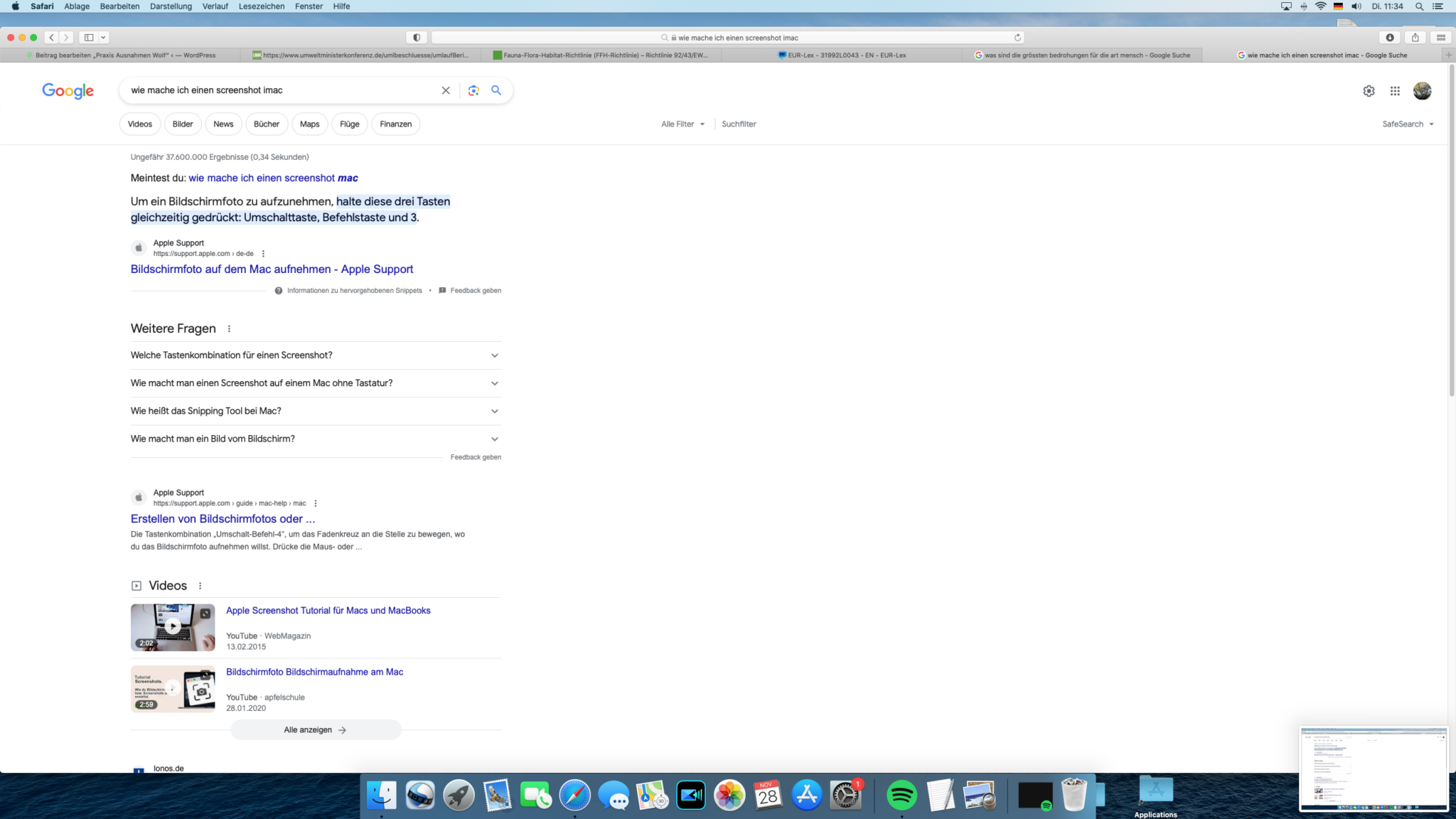Screen dimensions: 1456x819
Task: Open Finder in the Dock
Action: [382, 795]
